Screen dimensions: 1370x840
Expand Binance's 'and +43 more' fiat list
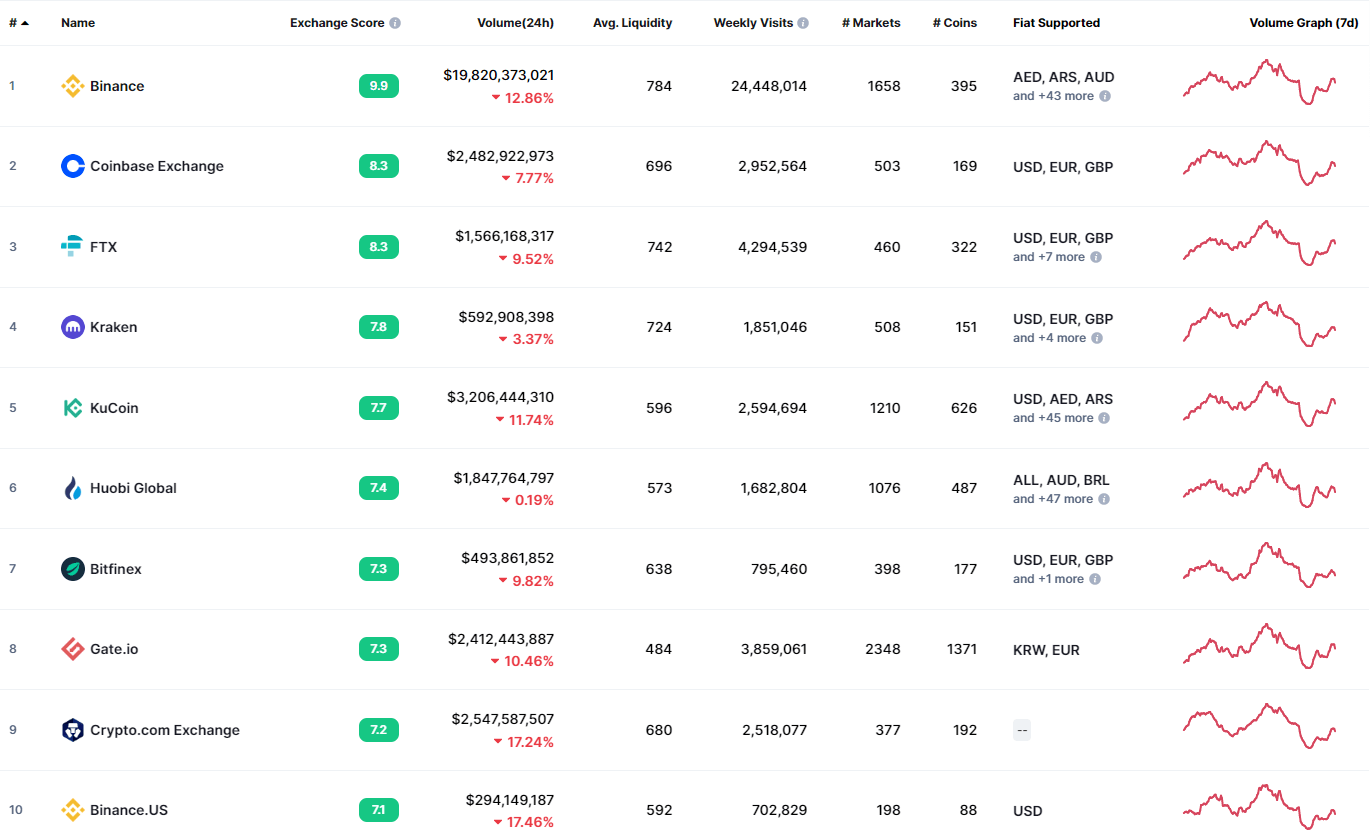click(1053, 96)
